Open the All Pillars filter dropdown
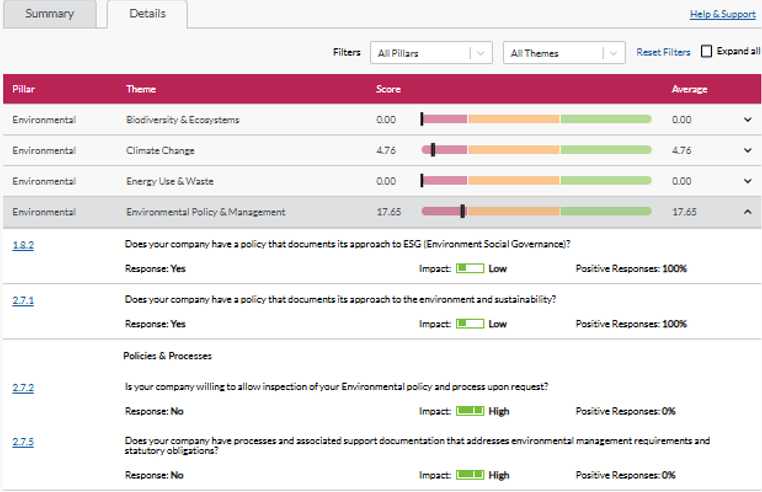The width and height of the screenshot is (762, 492). click(431, 53)
